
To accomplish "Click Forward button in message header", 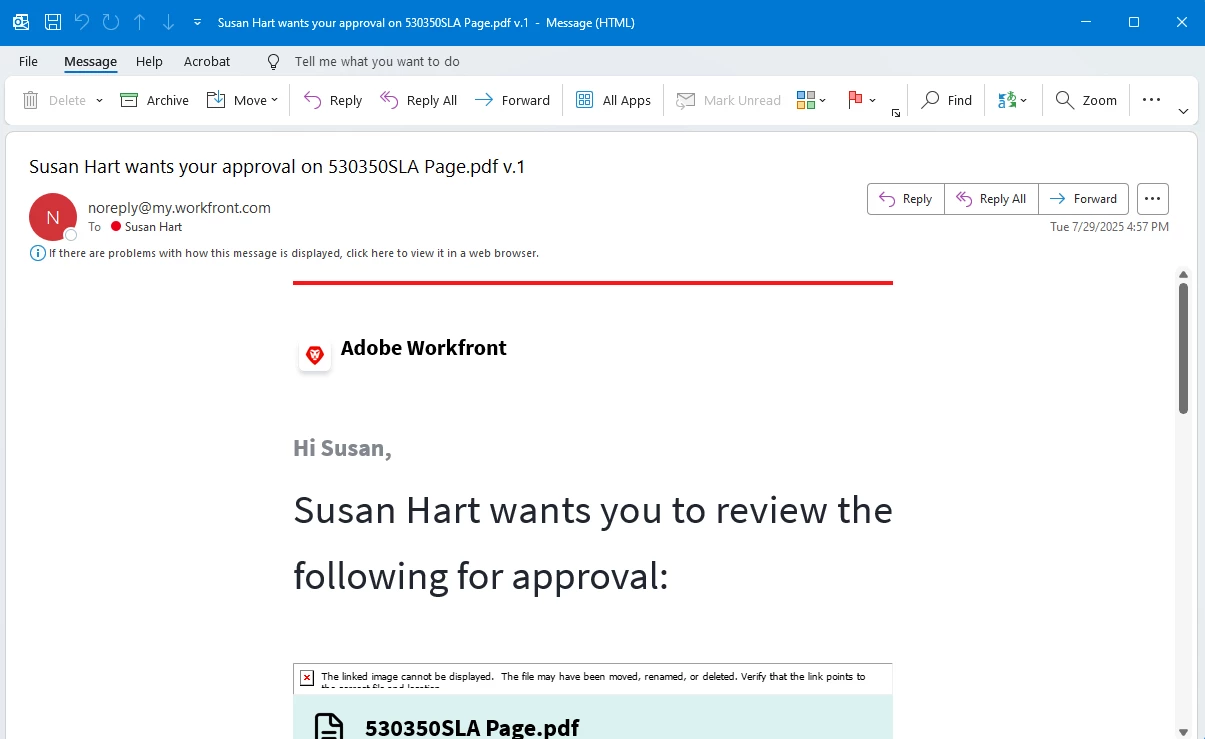I will click(1084, 199).
